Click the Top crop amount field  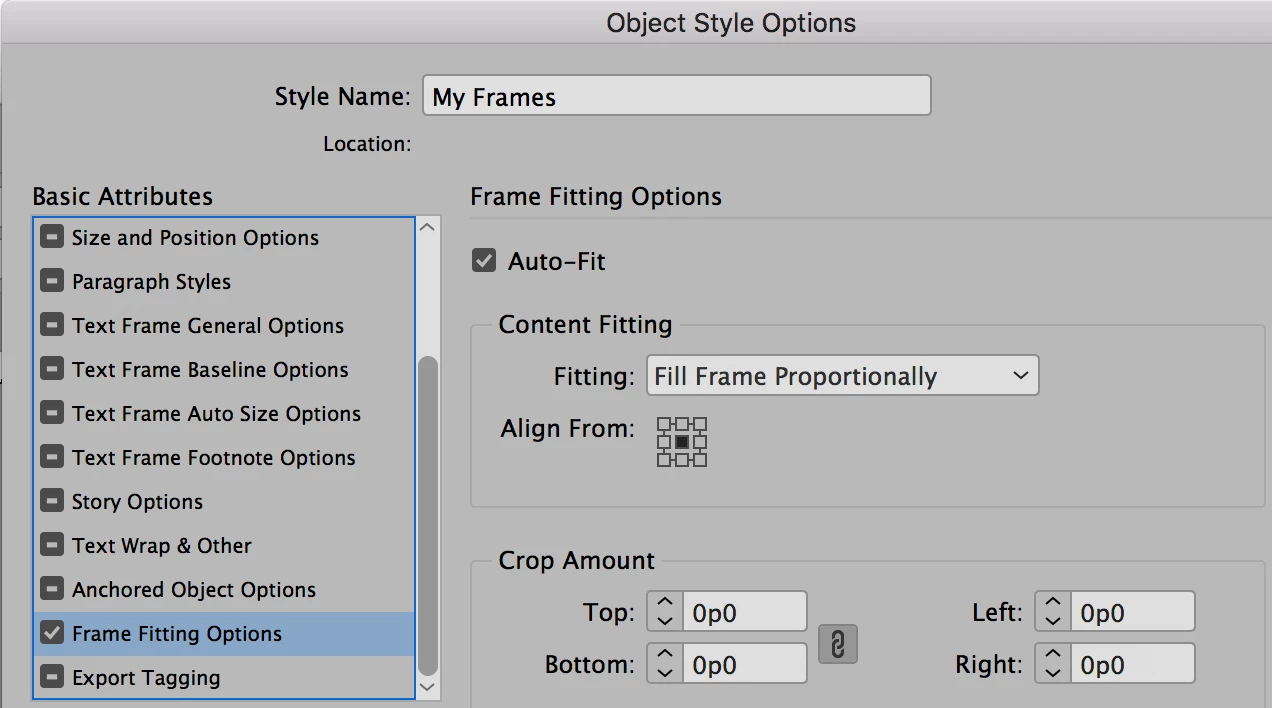[x=745, y=613]
